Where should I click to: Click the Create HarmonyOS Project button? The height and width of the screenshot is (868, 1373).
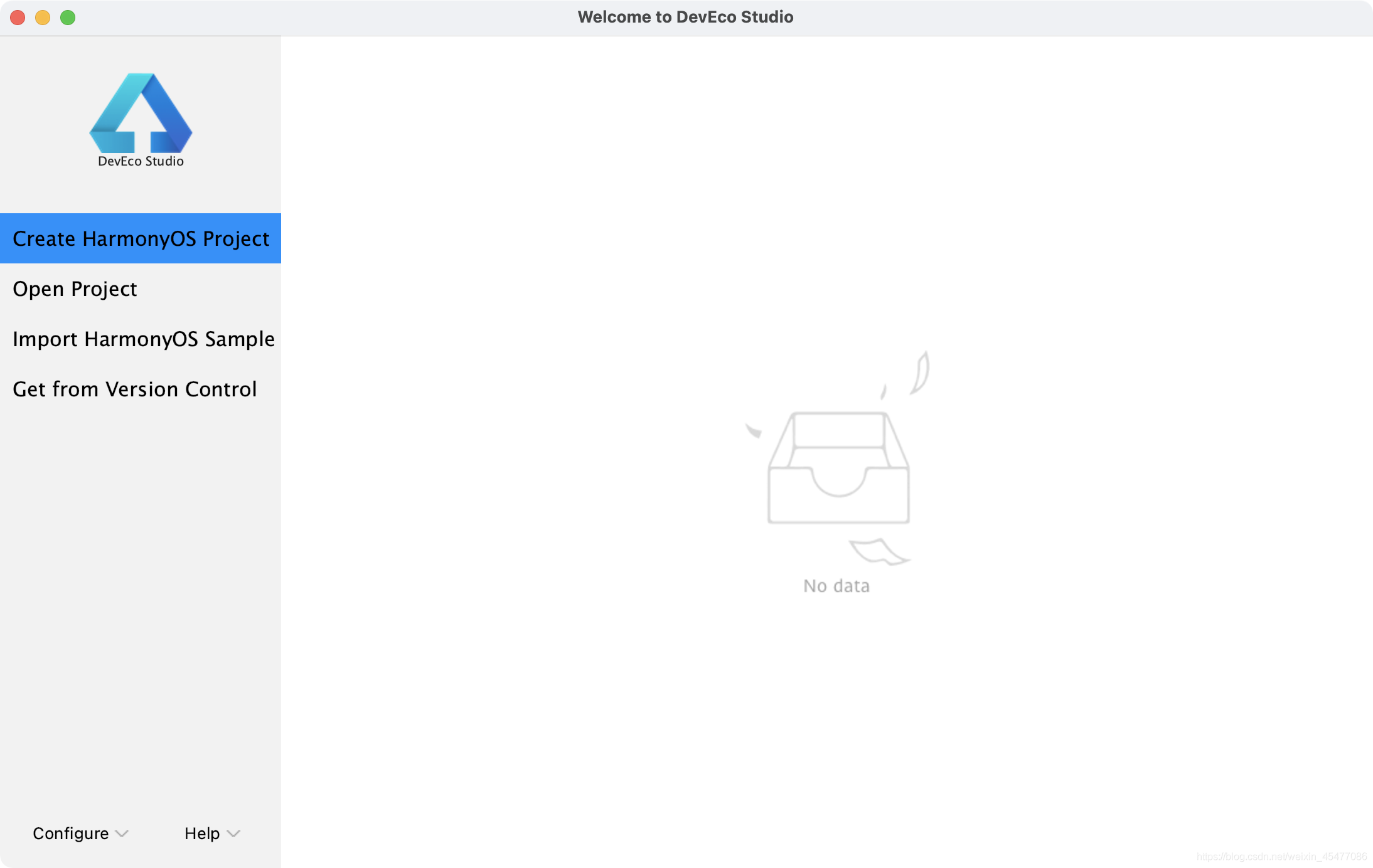pyautogui.click(x=141, y=238)
